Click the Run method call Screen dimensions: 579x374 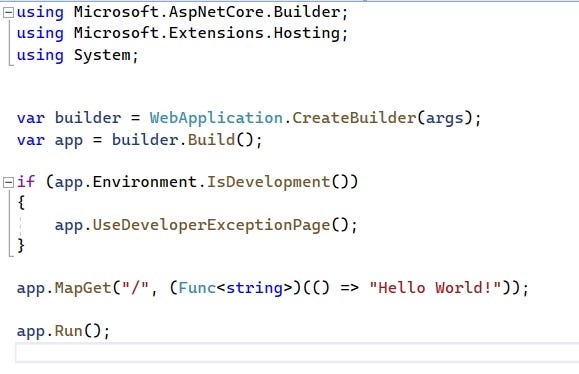[69, 330]
